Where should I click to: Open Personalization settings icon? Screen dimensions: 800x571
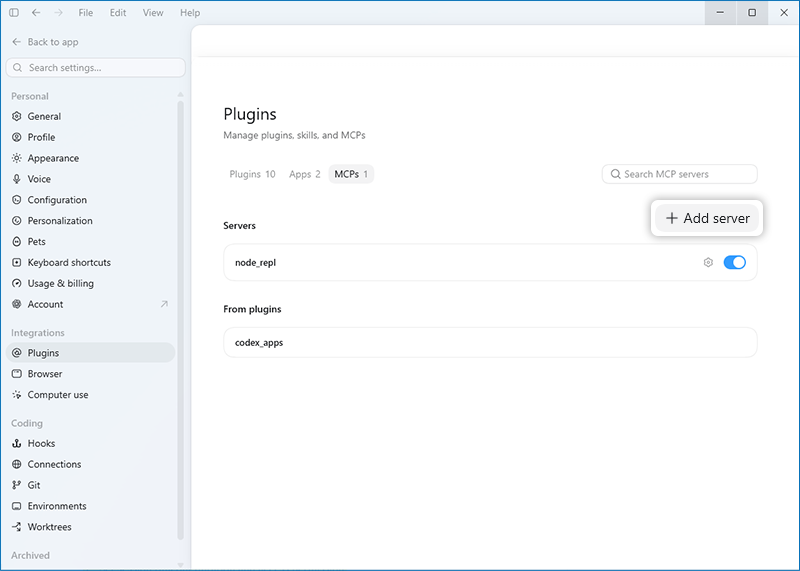click(17, 221)
